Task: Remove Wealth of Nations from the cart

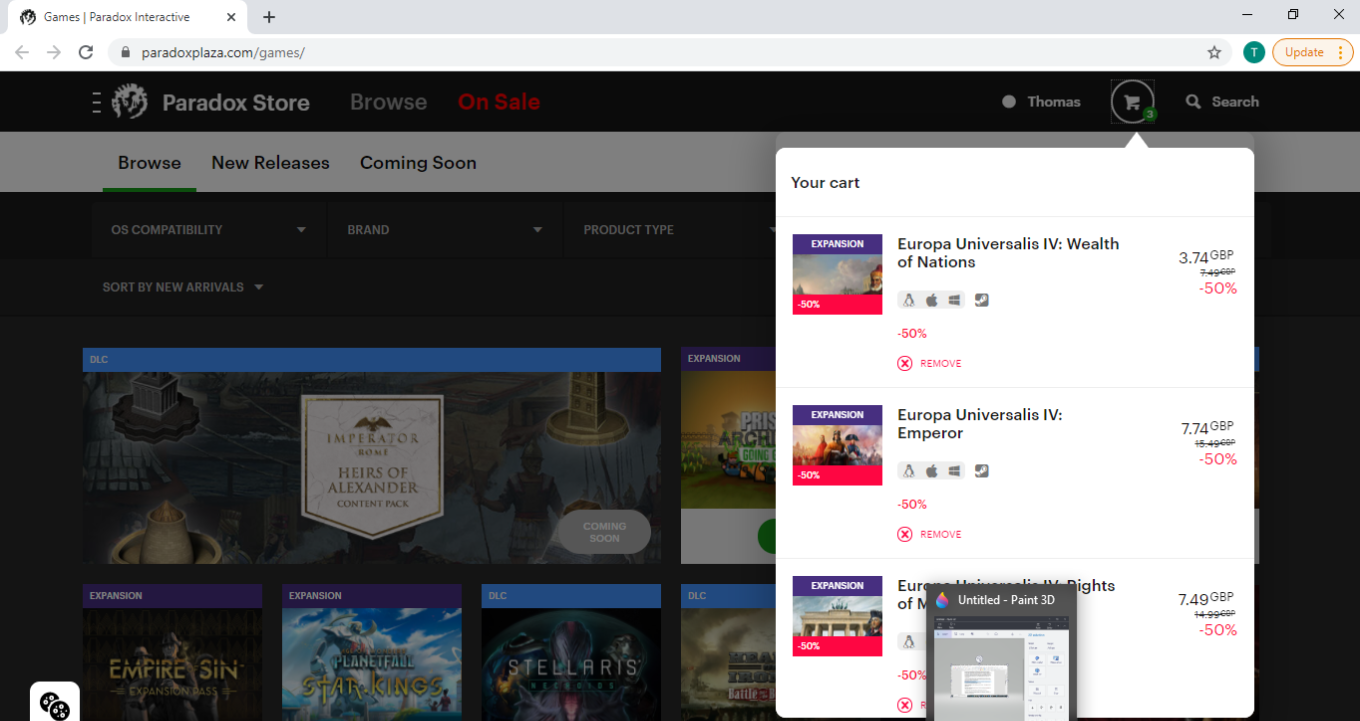Action: click(930, 363)
